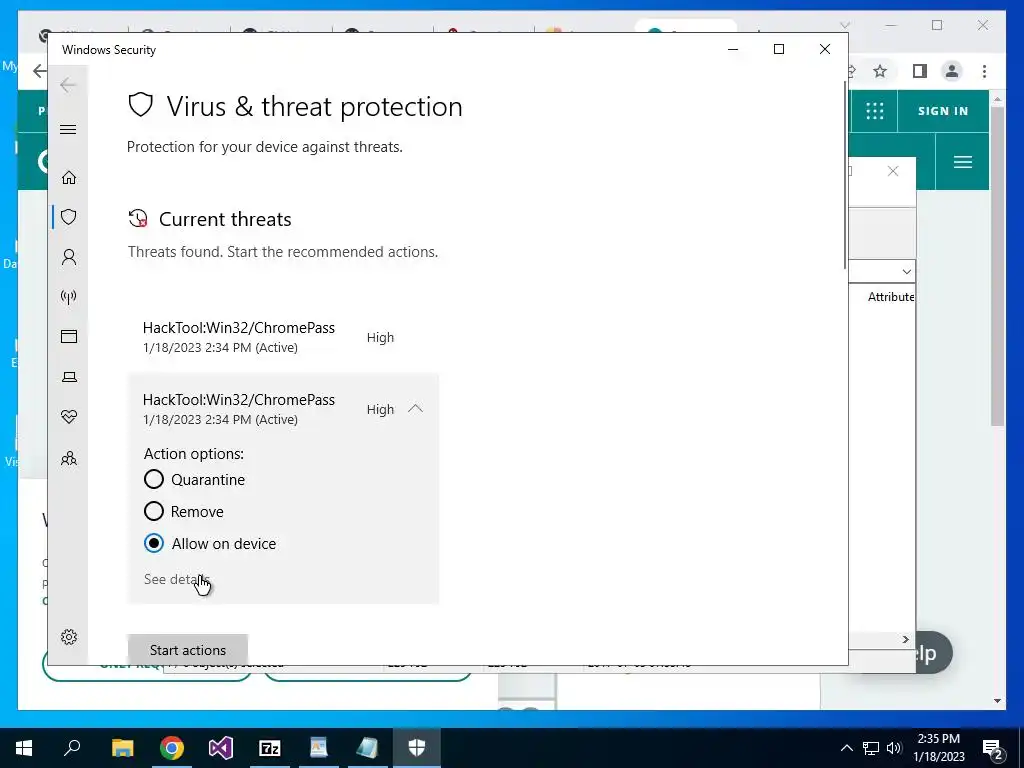Open the dropdown arrow in the background dialog
Viewport: 1024px width, 768px height.
(906, 272)
